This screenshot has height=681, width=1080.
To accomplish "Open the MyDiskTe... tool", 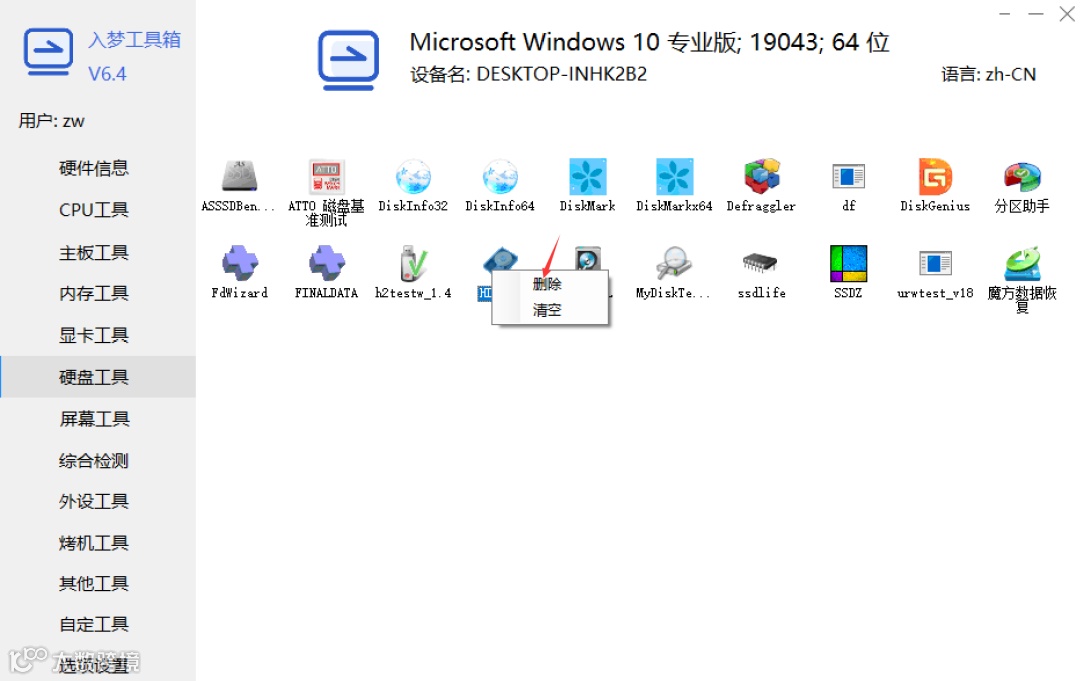I will pyautogui.click(x=674, y=263).
